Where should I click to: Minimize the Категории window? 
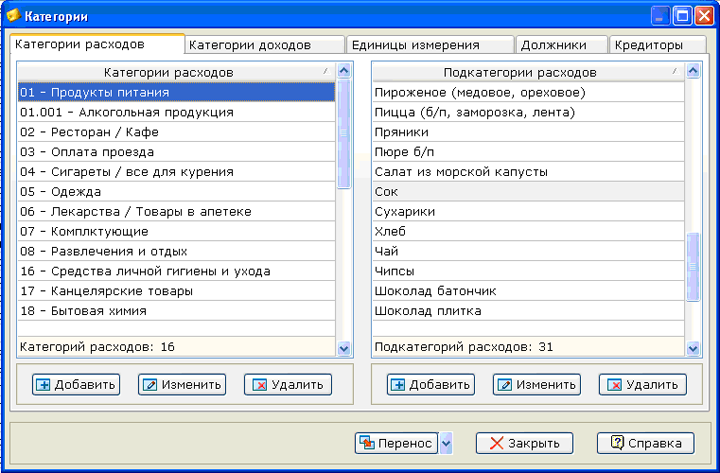(x=660, y=17)
